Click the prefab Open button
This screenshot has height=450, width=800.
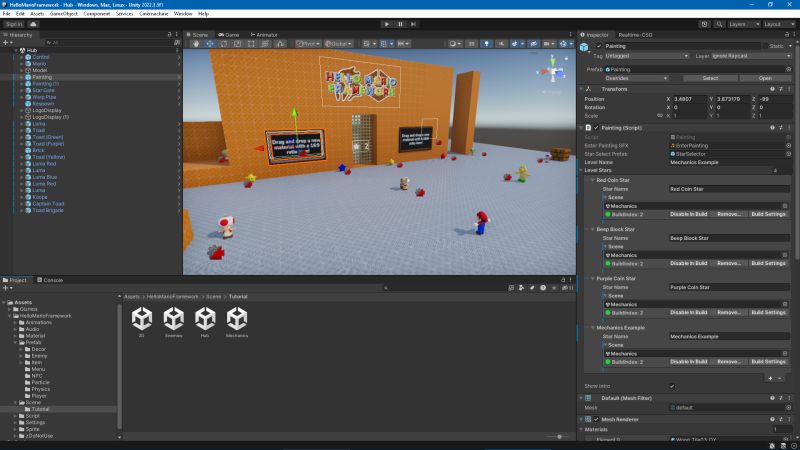pos(765,79)
